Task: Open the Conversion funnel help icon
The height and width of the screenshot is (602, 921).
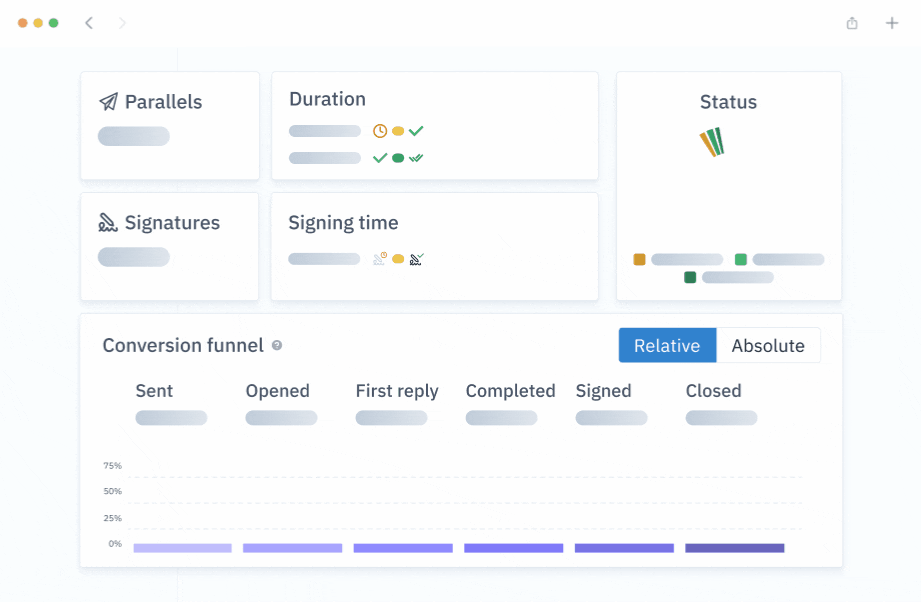Action: point(277,345)
